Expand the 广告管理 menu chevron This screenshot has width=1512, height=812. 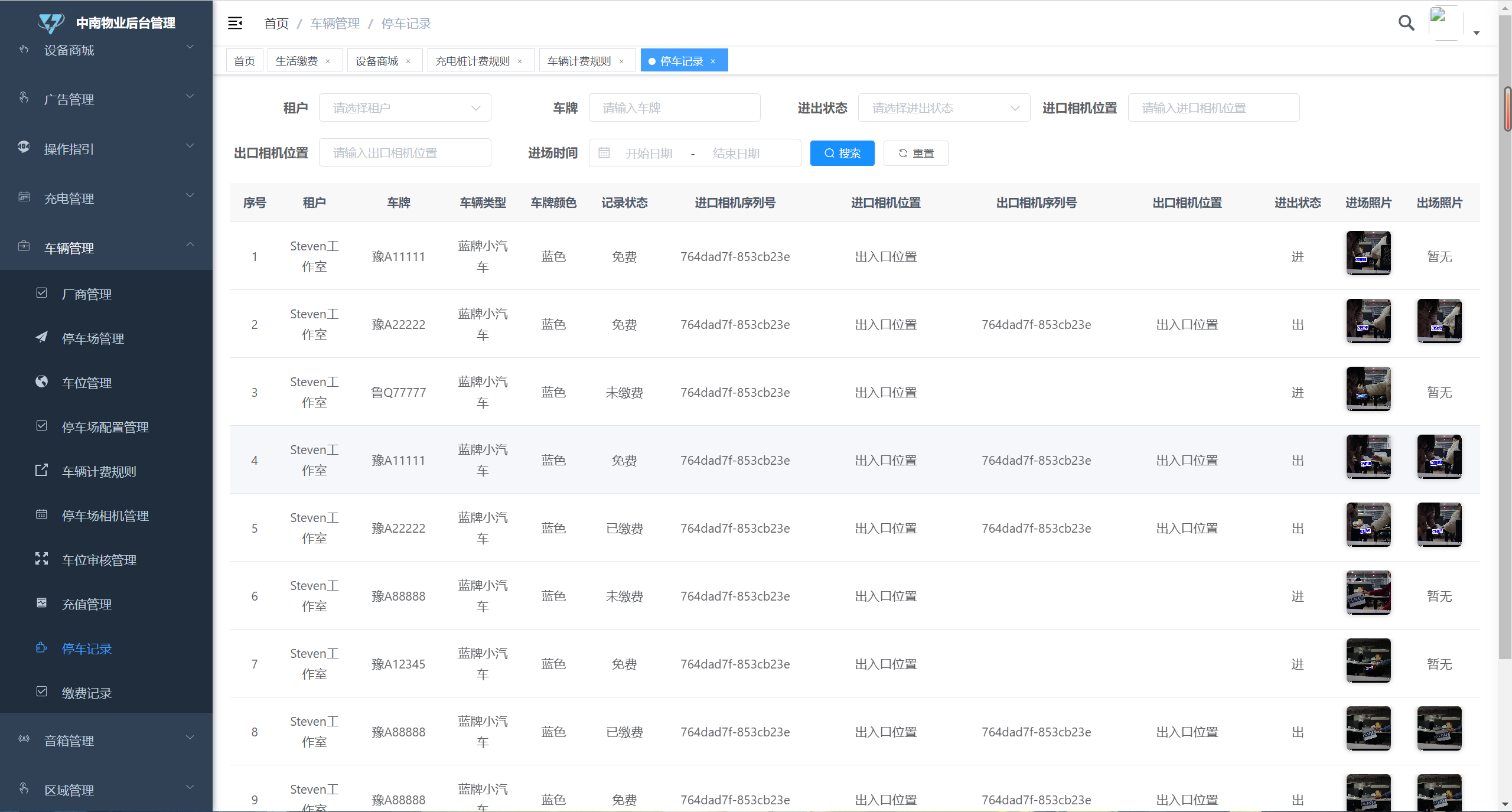tap(190, 96)
